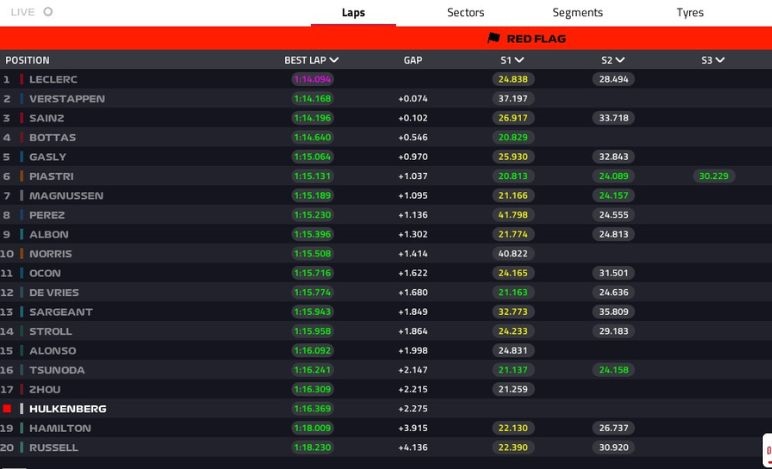
Task: Switch to the Sectors tab
Action: click(x=465, y=13)
